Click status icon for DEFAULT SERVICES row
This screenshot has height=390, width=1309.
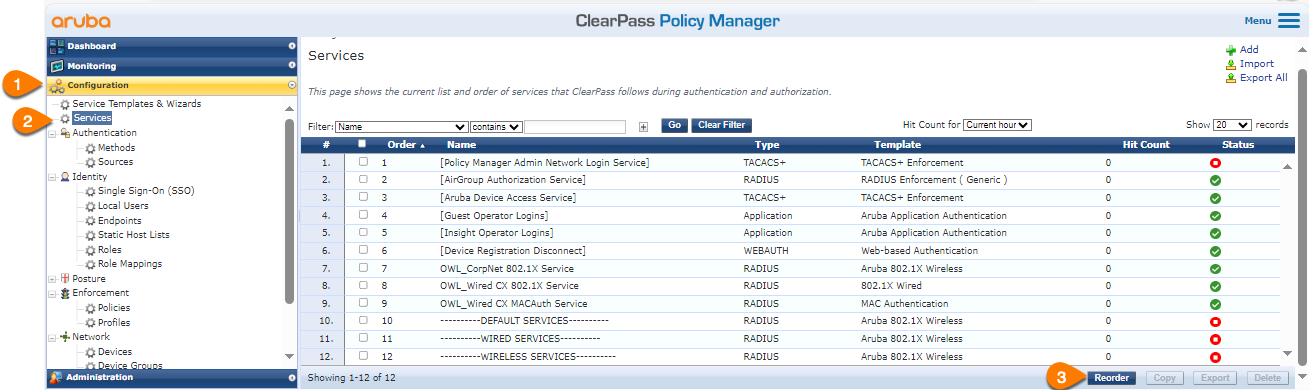tap(1215, 322)
